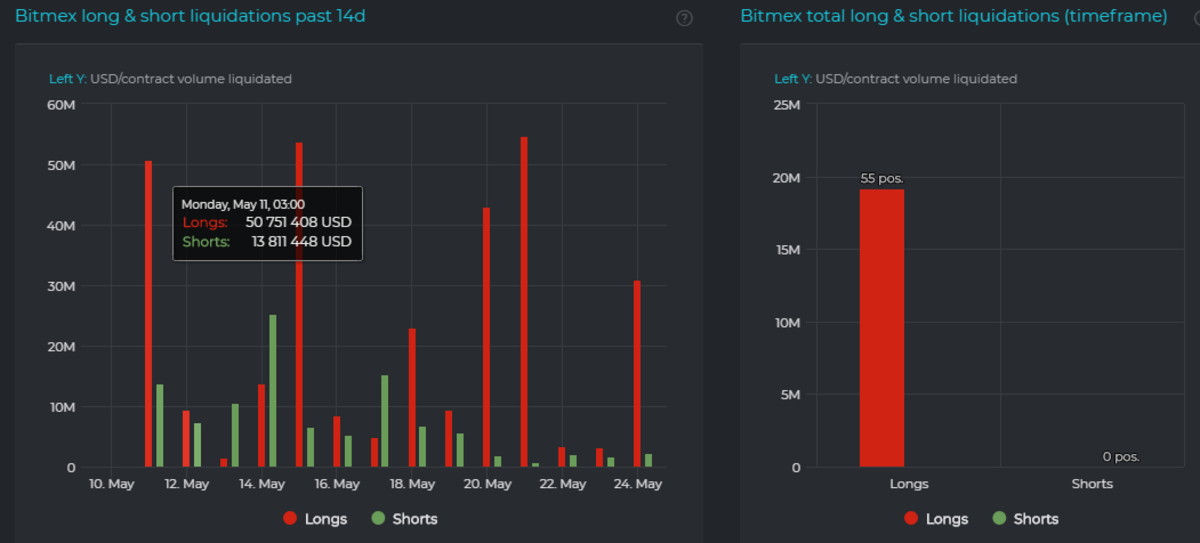Select the red longs bar at 21. May
Screen dimensions: 1200x543
coord(524,302)
